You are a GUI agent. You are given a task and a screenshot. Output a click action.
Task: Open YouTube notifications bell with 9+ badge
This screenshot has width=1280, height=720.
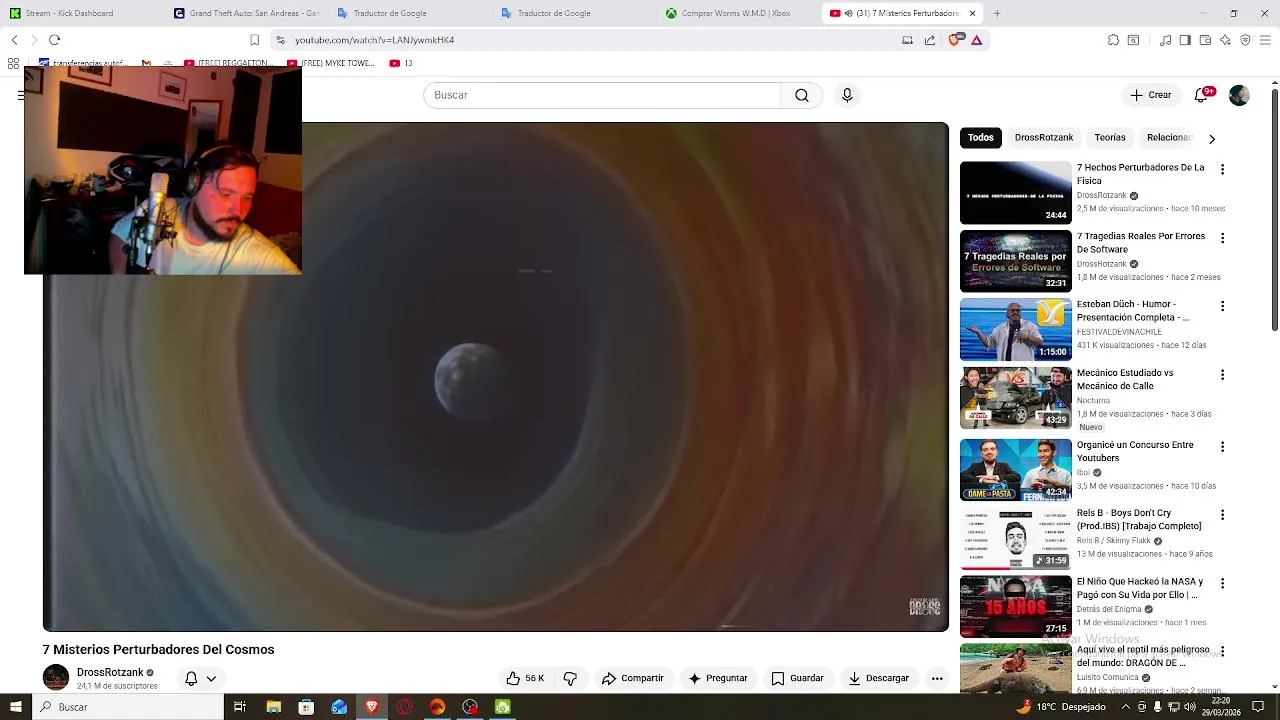1203,95
